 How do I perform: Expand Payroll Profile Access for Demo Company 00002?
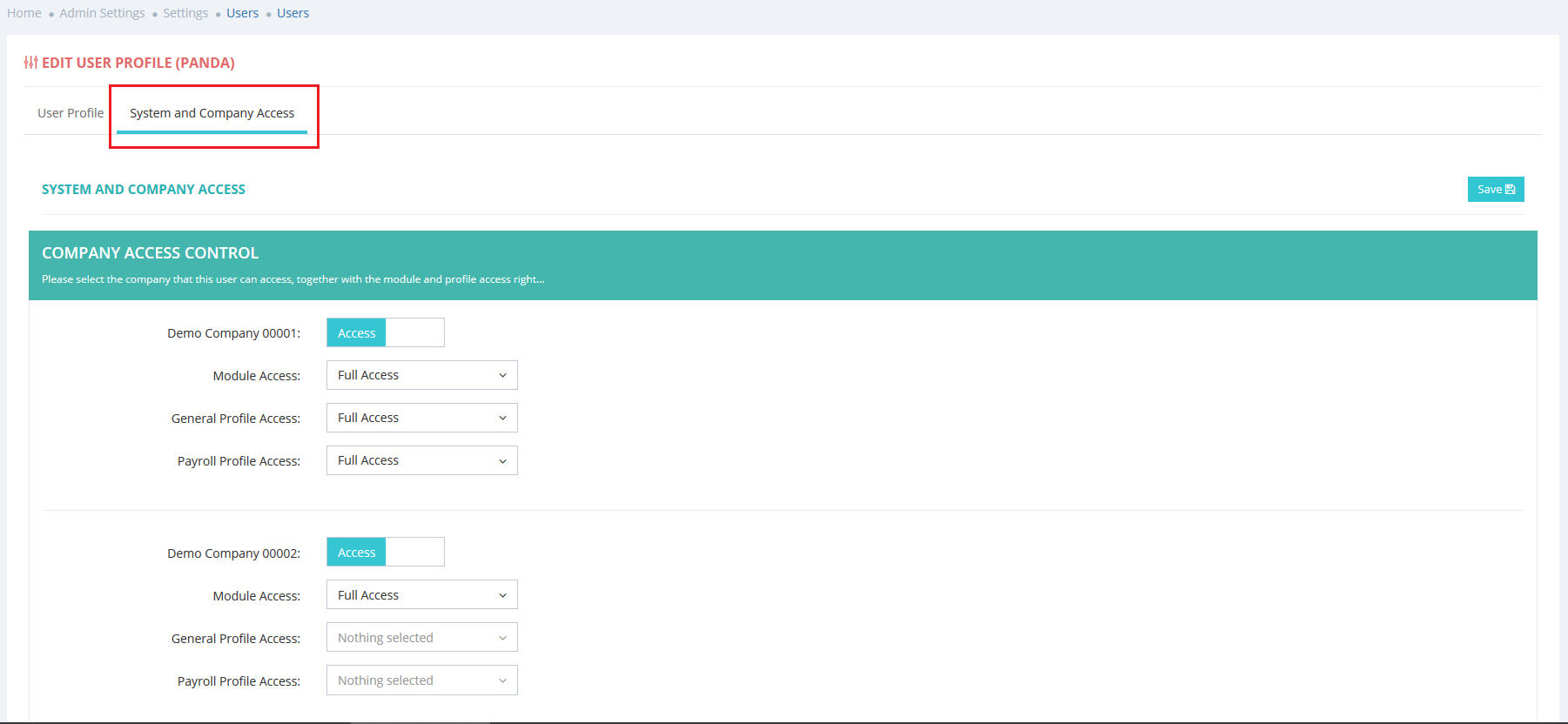(x=421, y=680)
